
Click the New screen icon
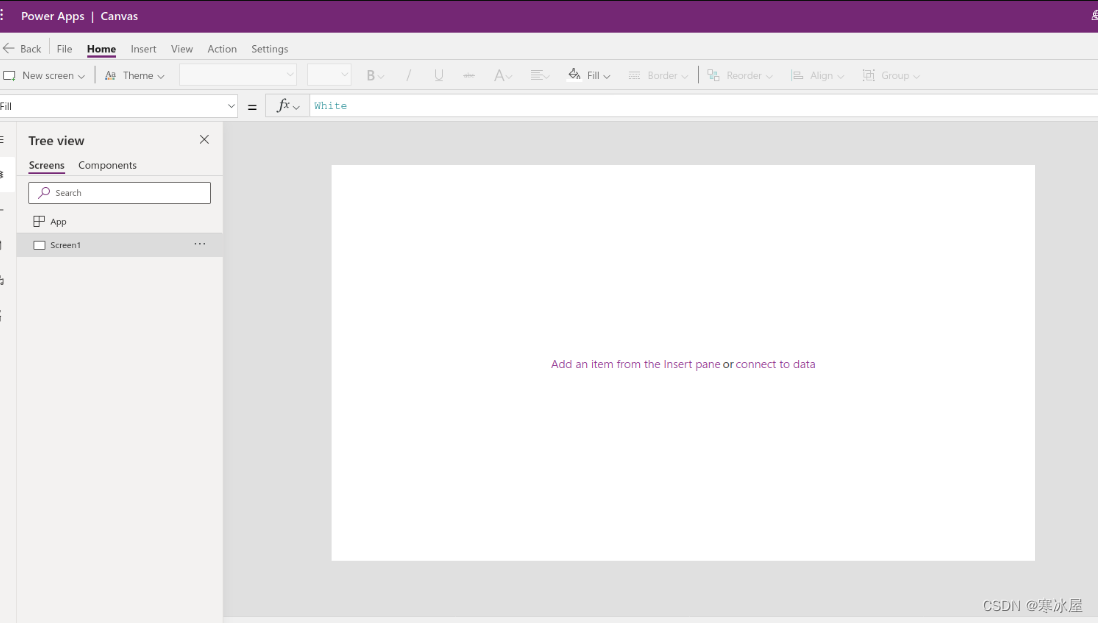(x=10, y=75)
